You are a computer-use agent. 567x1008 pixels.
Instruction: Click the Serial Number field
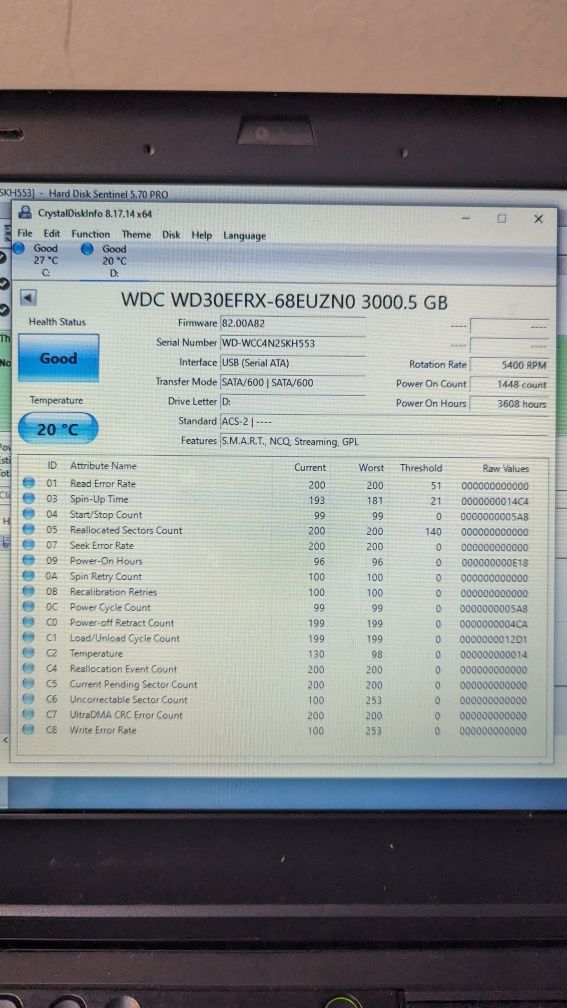[x=292, y=343]
